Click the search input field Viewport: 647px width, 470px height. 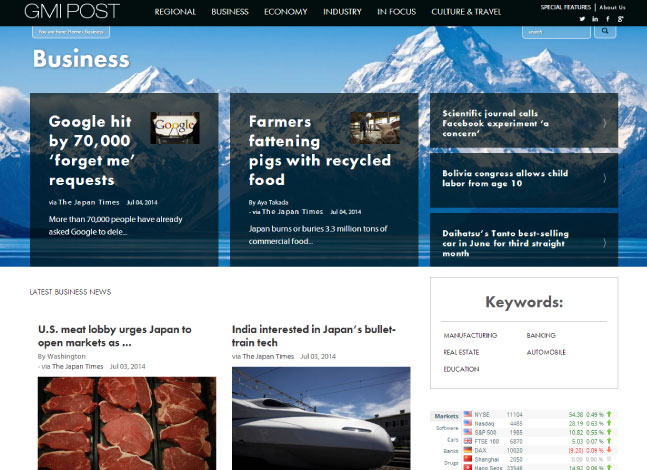click(556, 32)
